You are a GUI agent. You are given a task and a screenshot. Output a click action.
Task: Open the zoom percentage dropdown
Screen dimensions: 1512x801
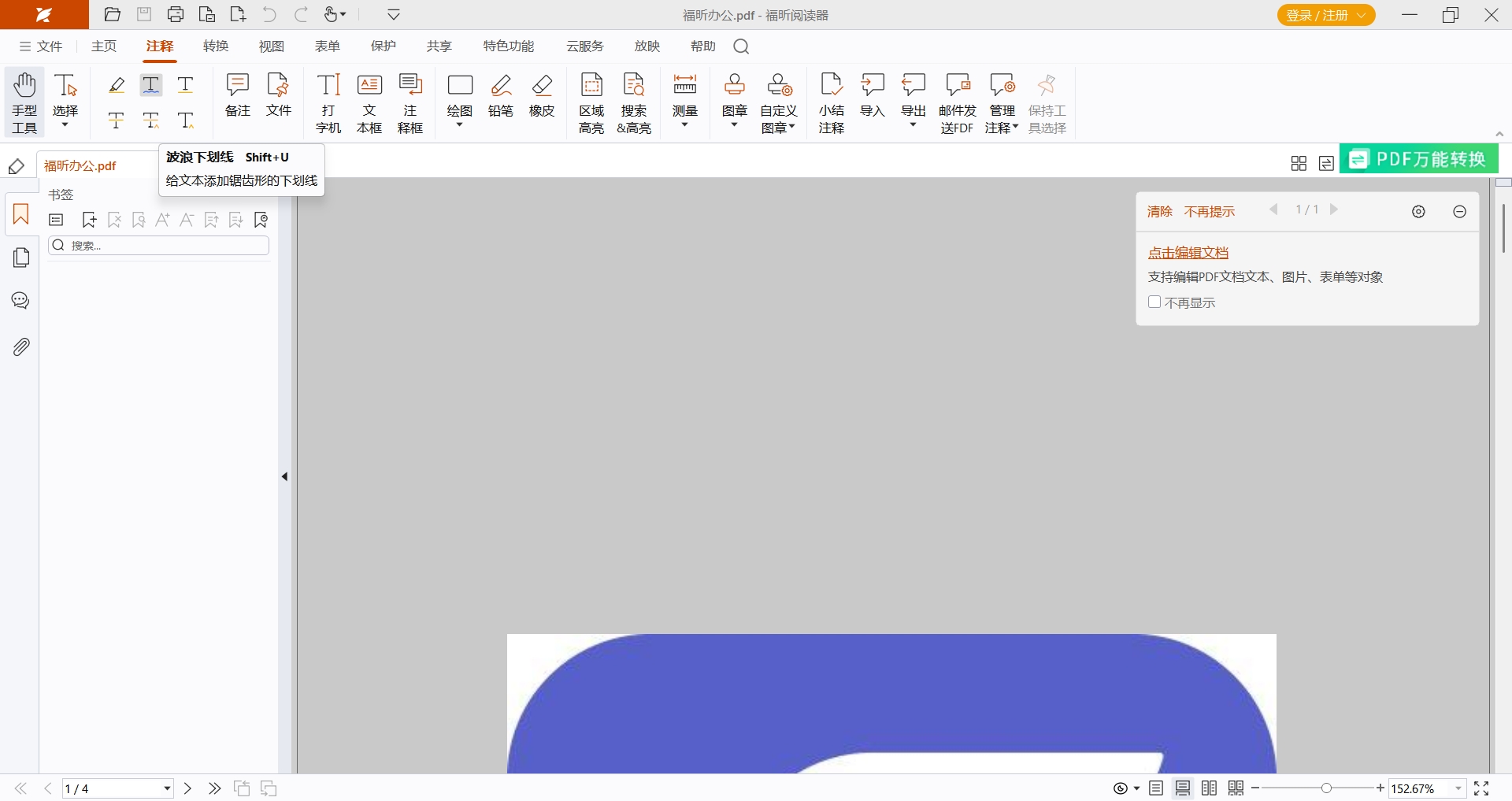pos(1458,788)
